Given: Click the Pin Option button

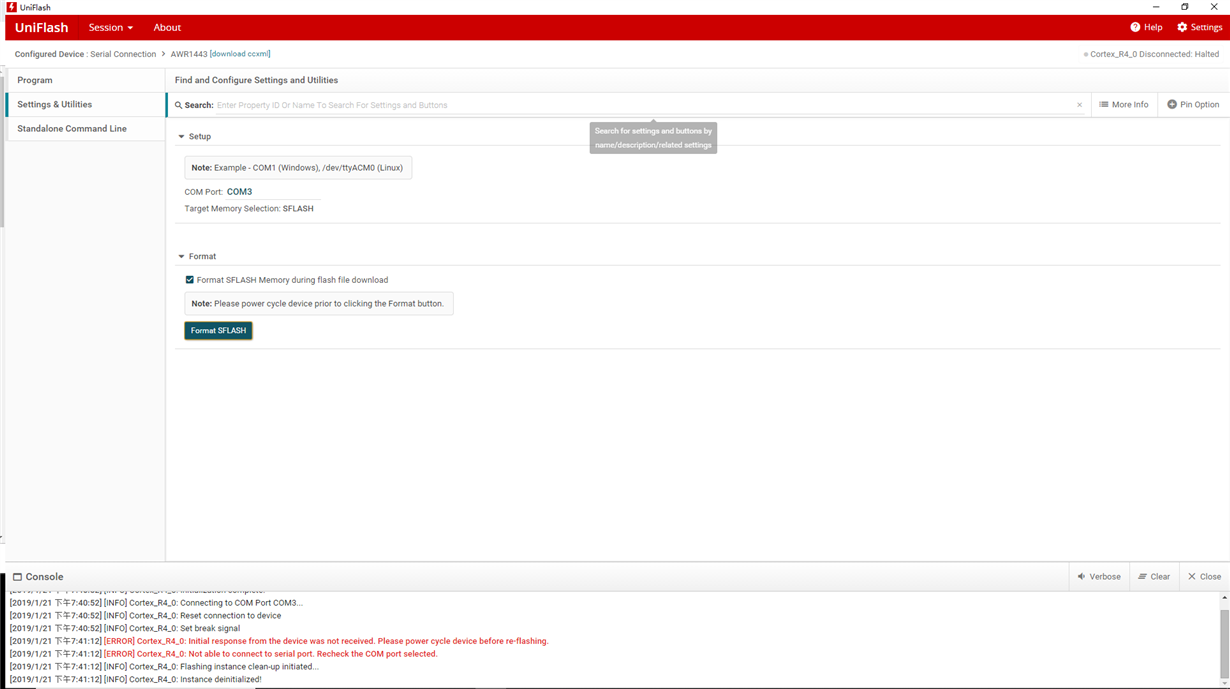Looking at the screenshot, I should [1193, 104].
